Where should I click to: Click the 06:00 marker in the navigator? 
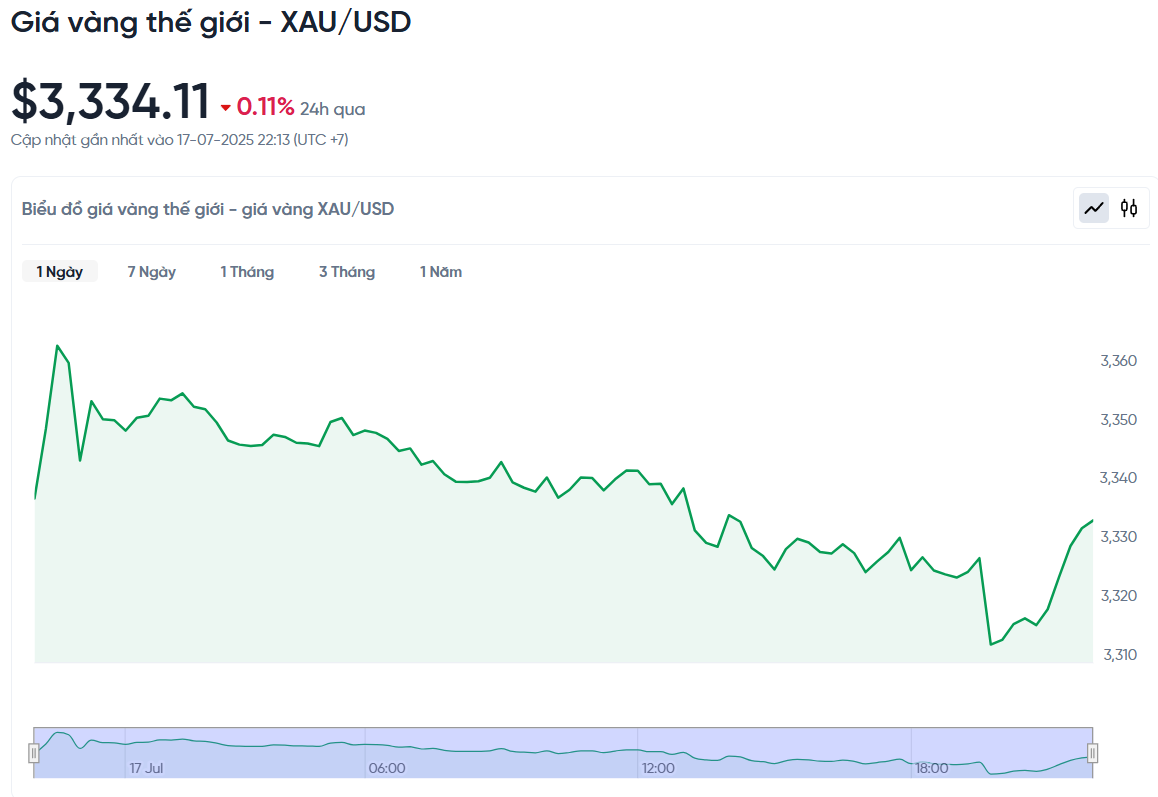tap(387, 768)
